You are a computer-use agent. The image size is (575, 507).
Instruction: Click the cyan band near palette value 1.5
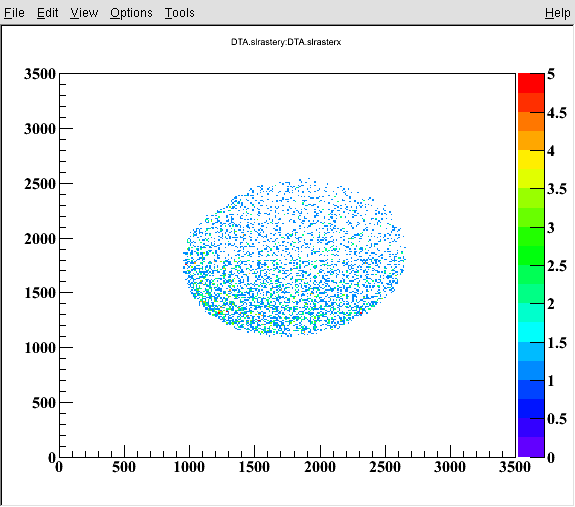[x=531, y=332]
